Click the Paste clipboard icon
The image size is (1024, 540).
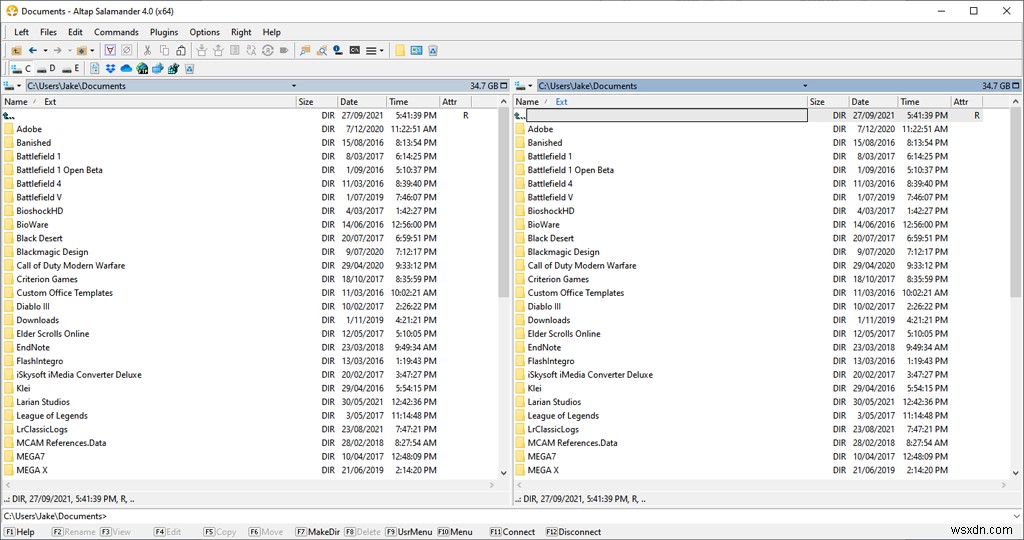[x=180, y=50]
